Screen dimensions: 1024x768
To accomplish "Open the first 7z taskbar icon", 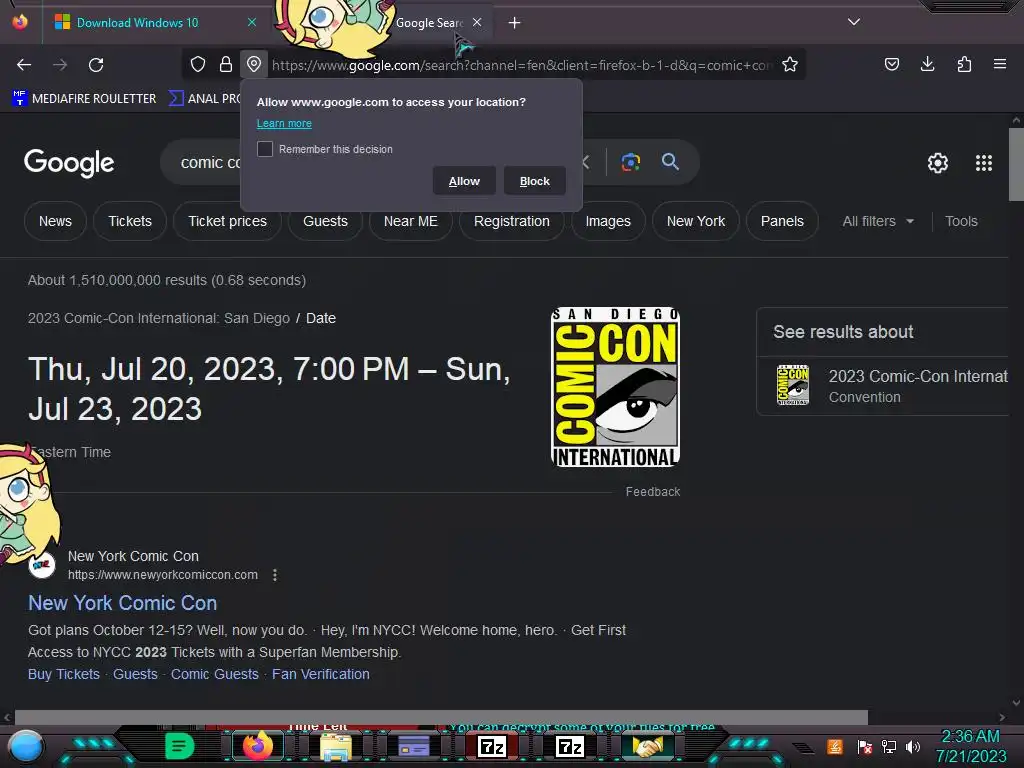I will 492,746.
